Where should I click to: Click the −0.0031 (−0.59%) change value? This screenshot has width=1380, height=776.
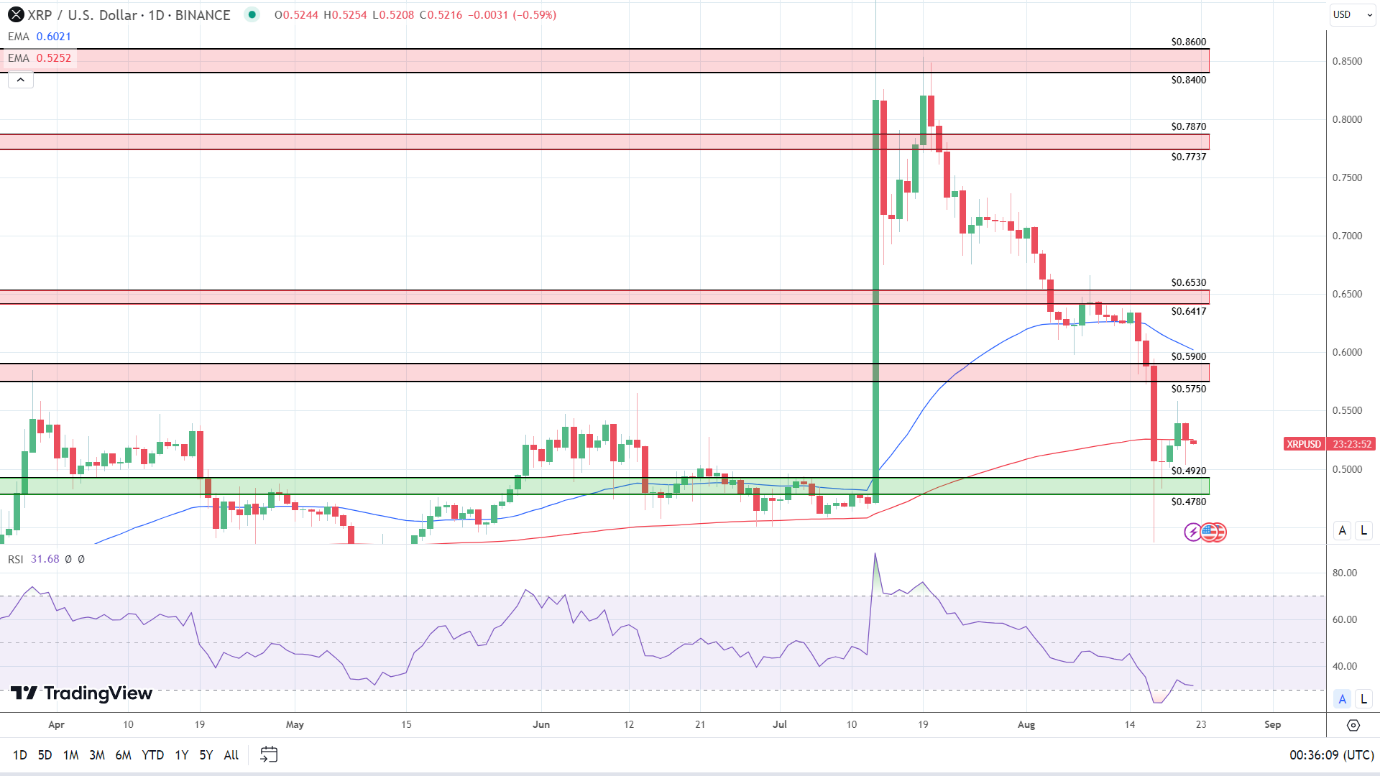pos(513,15)
